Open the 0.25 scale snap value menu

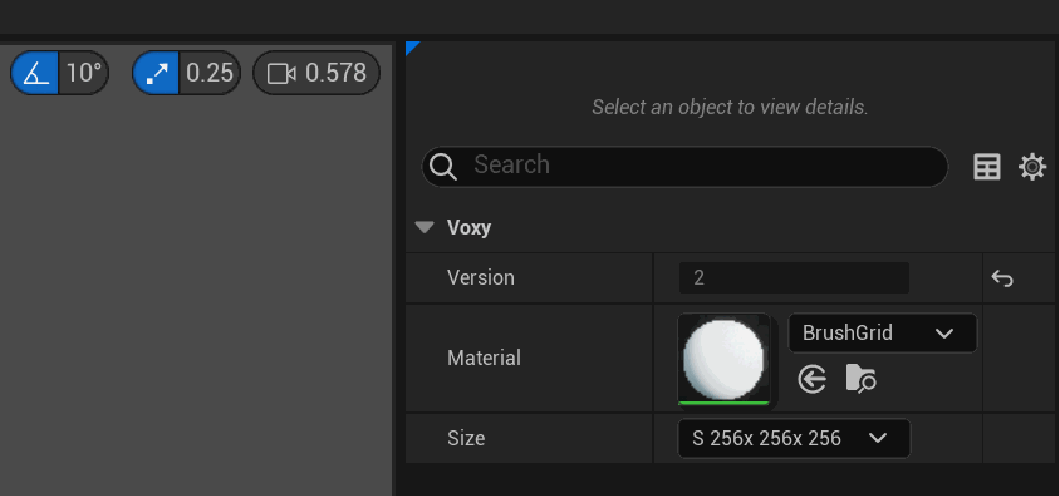click(209, 73)
